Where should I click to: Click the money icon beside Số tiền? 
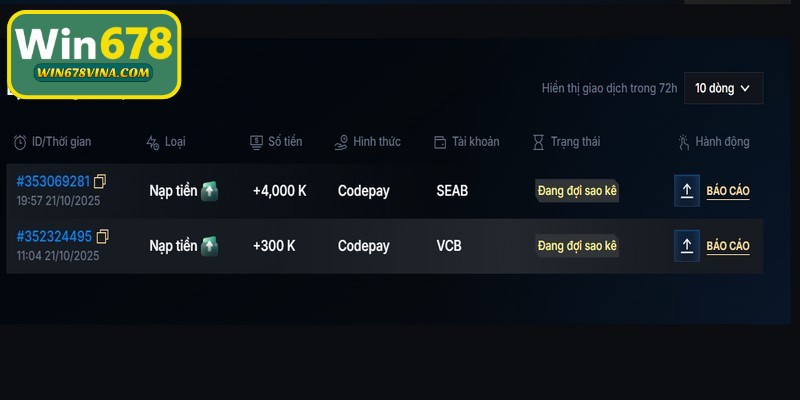pyautogui.click(x=256, y=142)
